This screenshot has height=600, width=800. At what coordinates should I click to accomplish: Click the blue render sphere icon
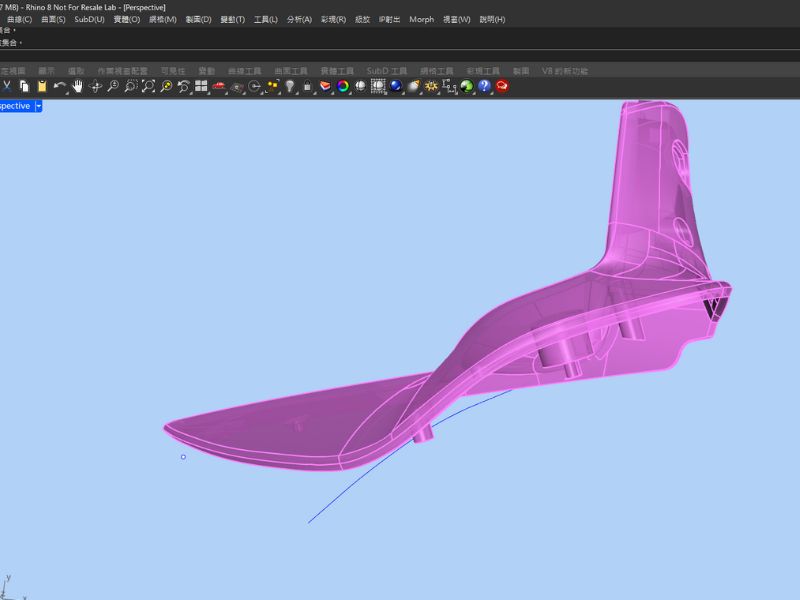(x=396, y=87)
